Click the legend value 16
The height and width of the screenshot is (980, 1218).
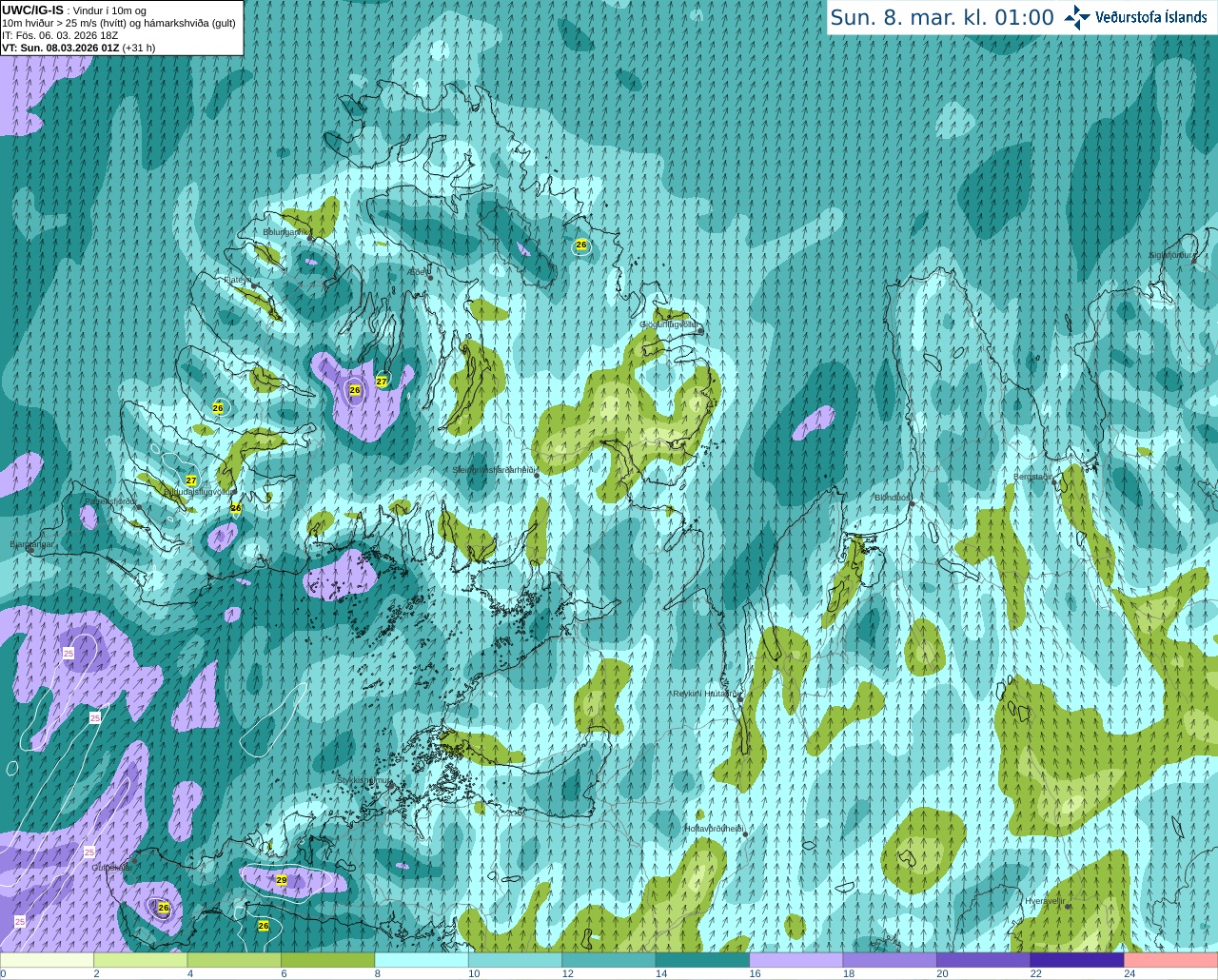pyautogui.click(x=755, y=973)
